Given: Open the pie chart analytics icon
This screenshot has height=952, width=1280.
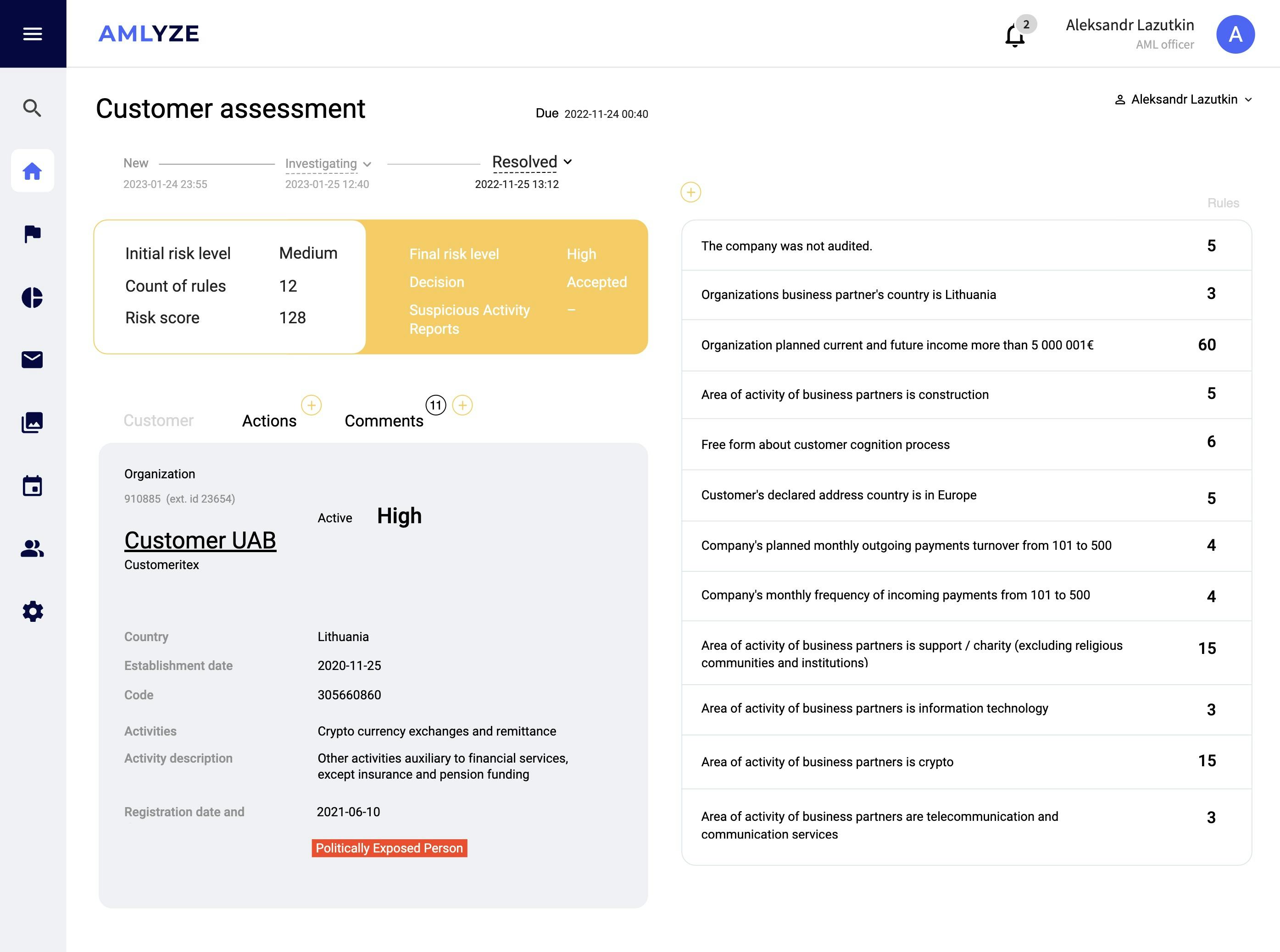Looking at the screenshot, I should click(32, 297).
